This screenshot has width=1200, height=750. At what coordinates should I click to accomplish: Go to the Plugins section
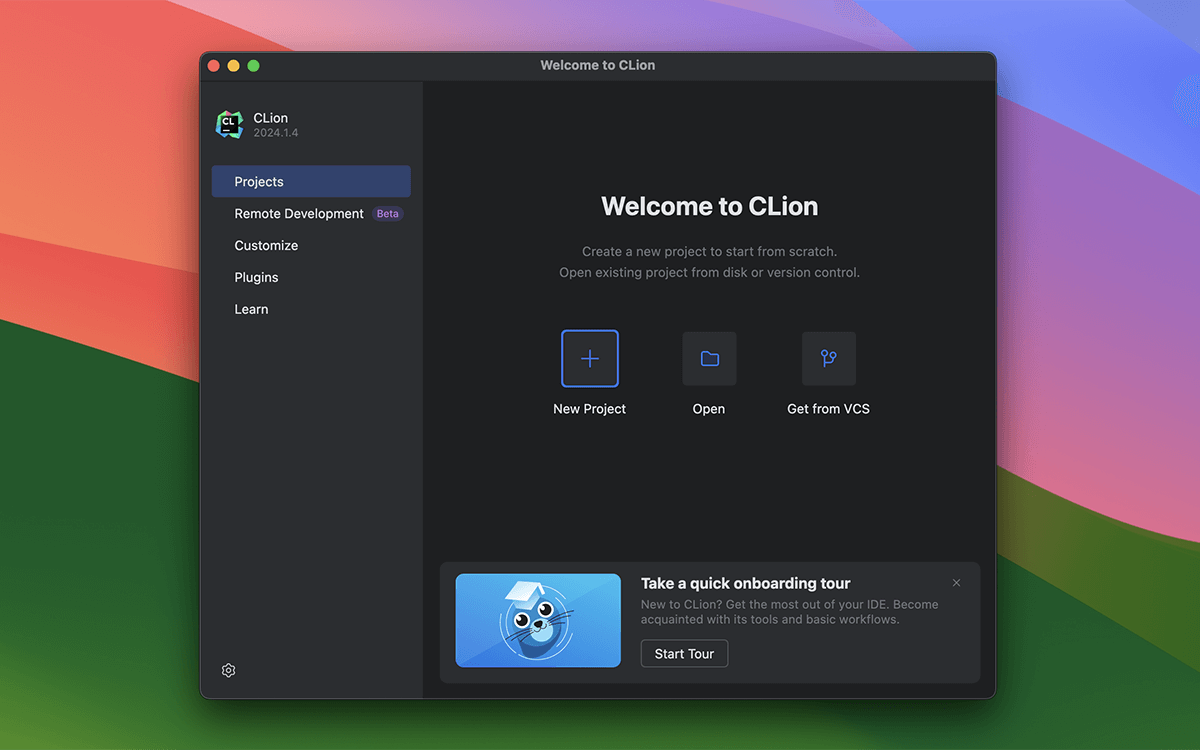tap(311, 277)
